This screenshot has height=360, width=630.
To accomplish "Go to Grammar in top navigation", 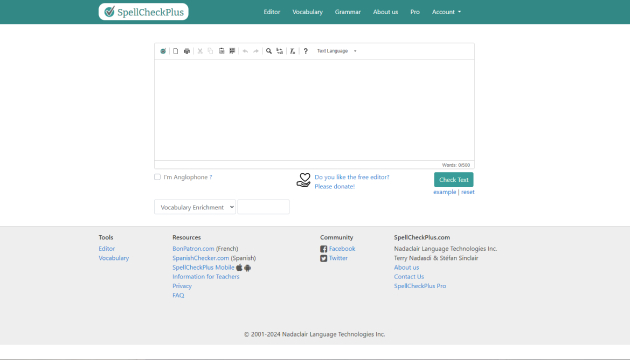I will click(348, 12).
